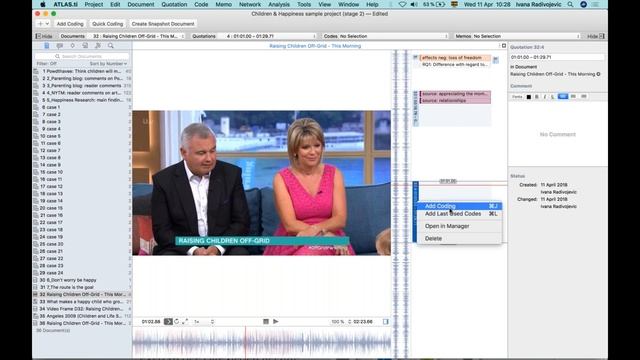Click the quotation time range field in inspector
The width and height of the screenshot is (640, 360).
coord(557,57)
